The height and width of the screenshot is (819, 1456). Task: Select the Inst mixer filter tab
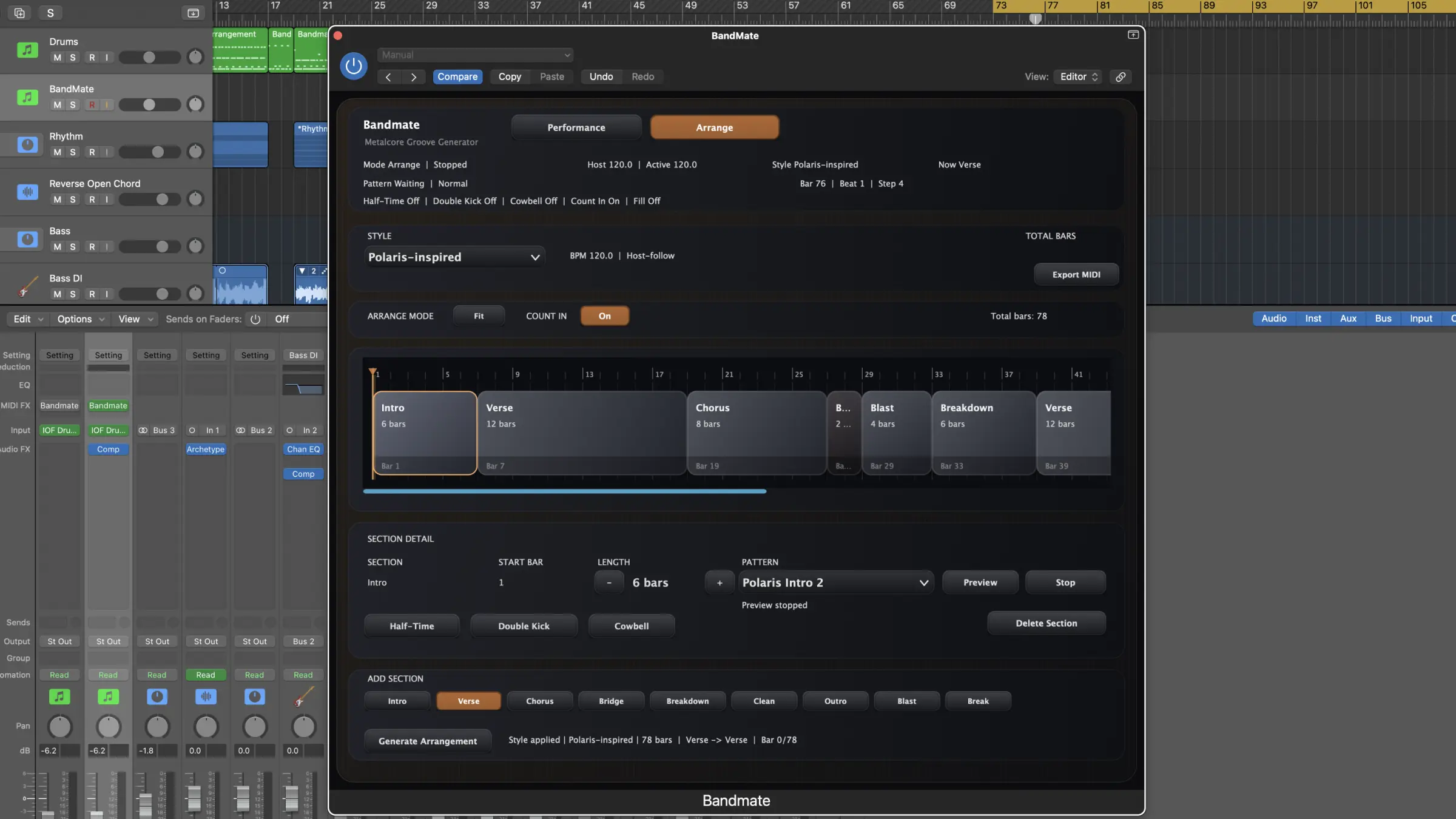[1313, 318]
